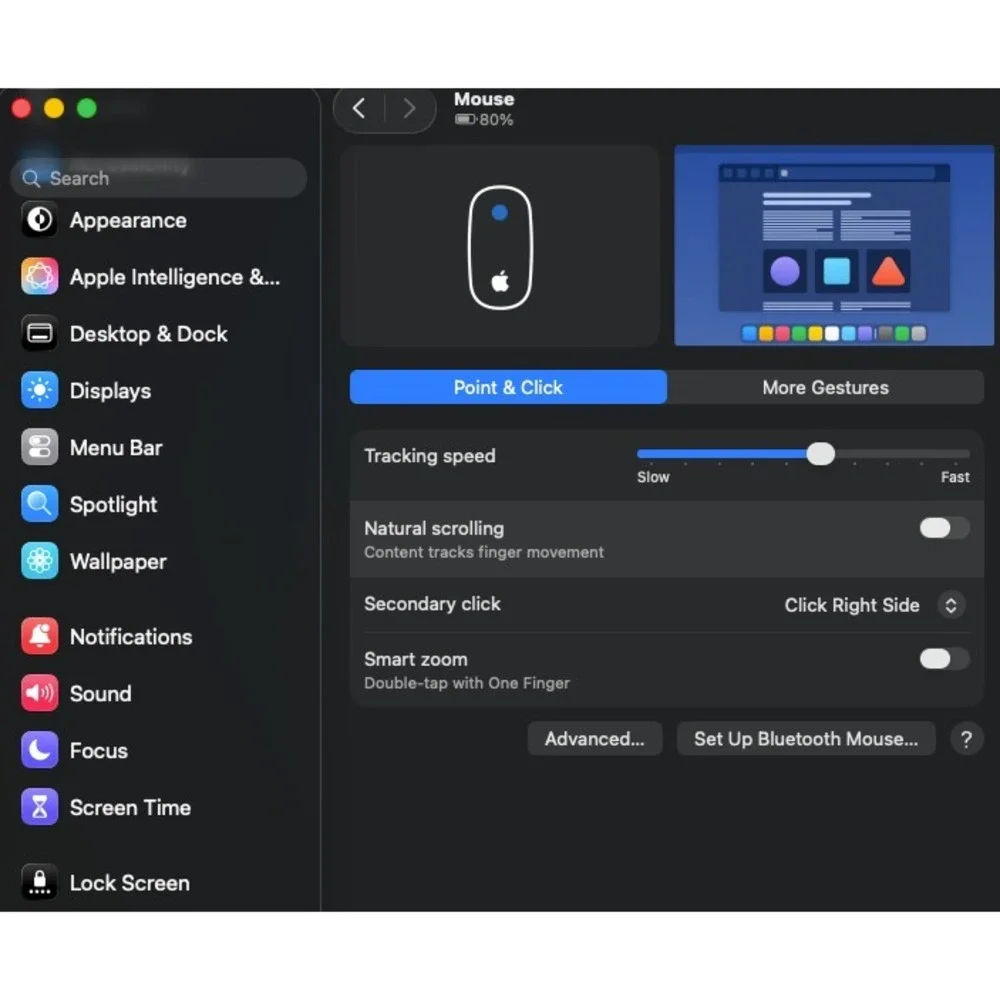Open Appearance settings icon

tap(40, 220)
